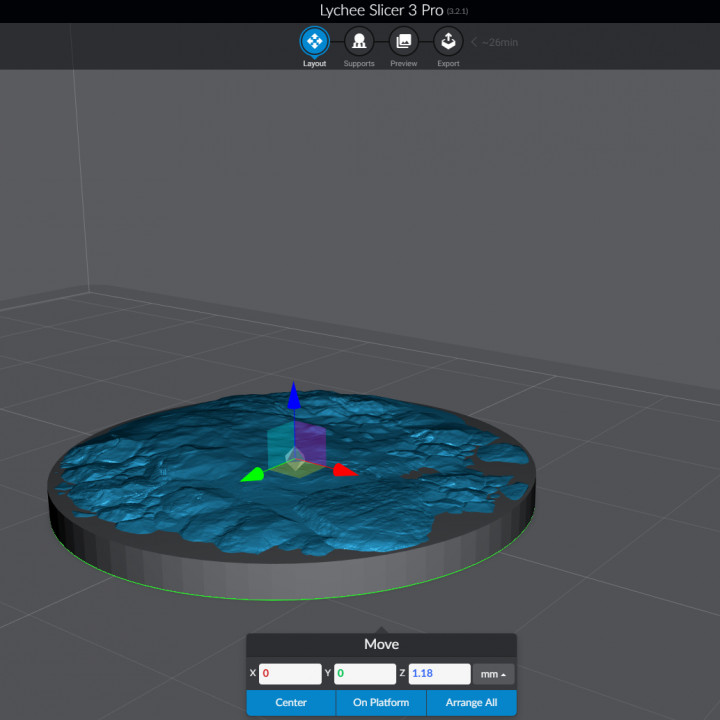The width and height of the screenshot is (720, 720).
Task: Click the blue Z-axis gizmo arrow
Action: (x=293, y=396)
